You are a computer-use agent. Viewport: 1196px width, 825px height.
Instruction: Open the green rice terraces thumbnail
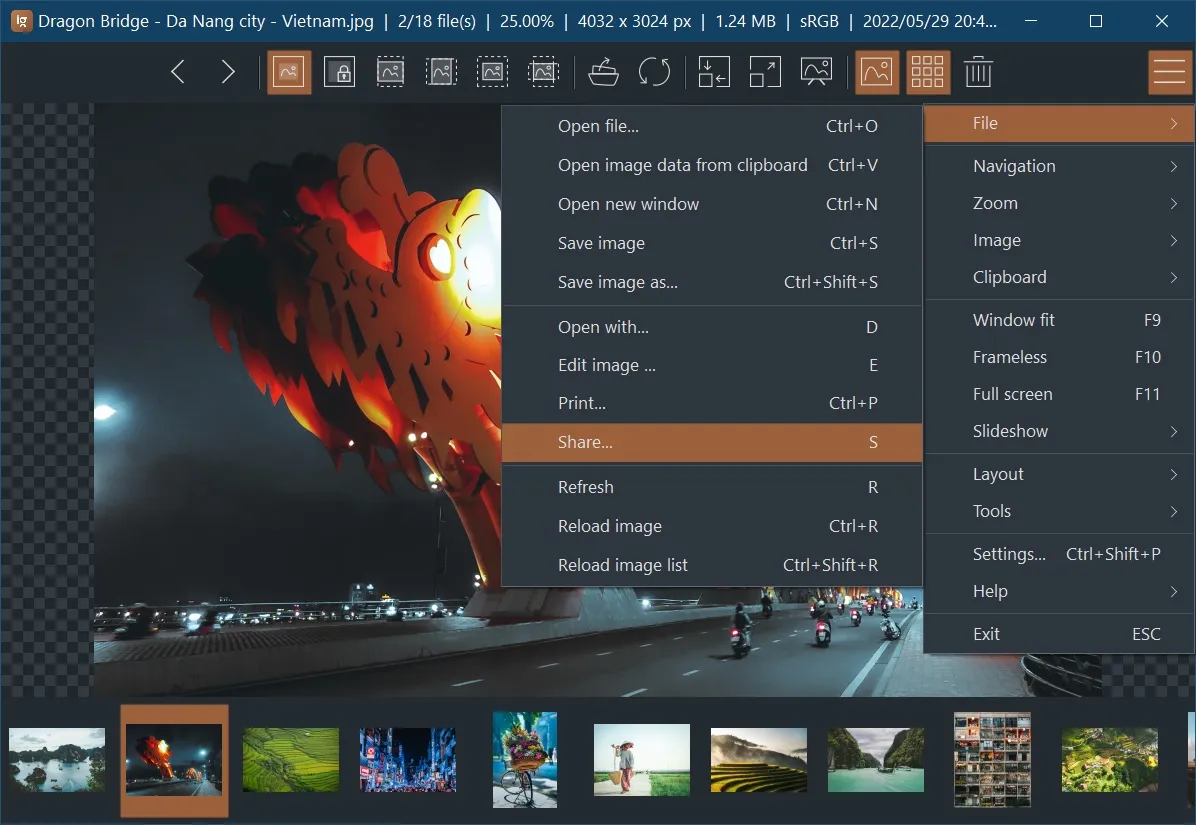[x=291, y=759]
